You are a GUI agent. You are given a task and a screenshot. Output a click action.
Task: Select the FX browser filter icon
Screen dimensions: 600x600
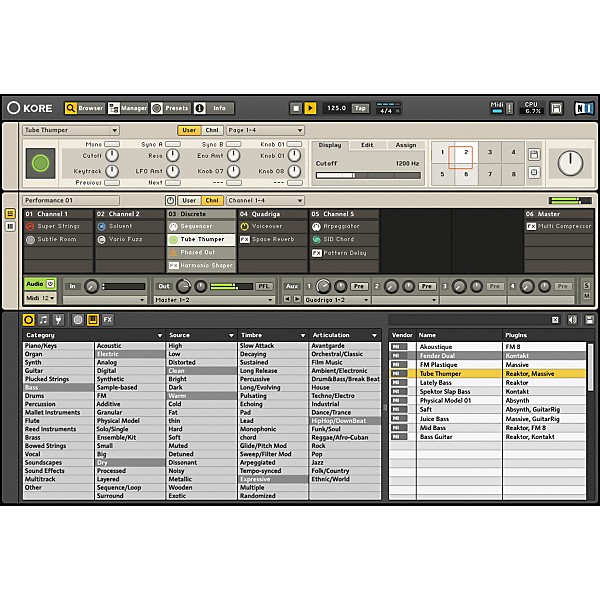(x=108, y=320)
